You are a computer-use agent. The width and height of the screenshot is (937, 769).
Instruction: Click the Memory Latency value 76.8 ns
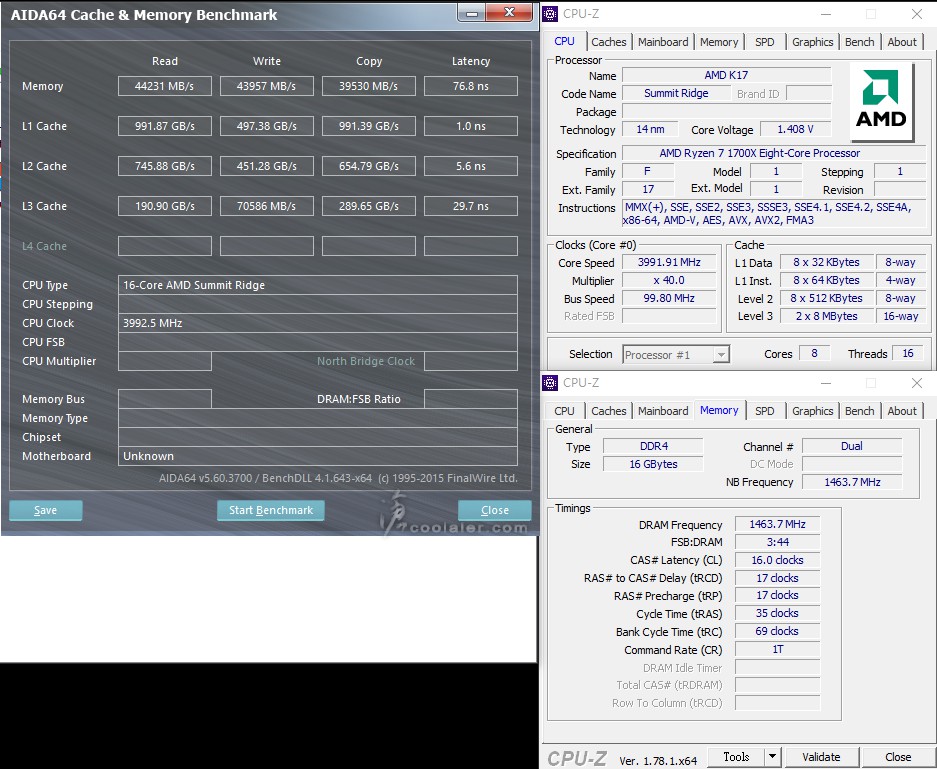[471, 86]
